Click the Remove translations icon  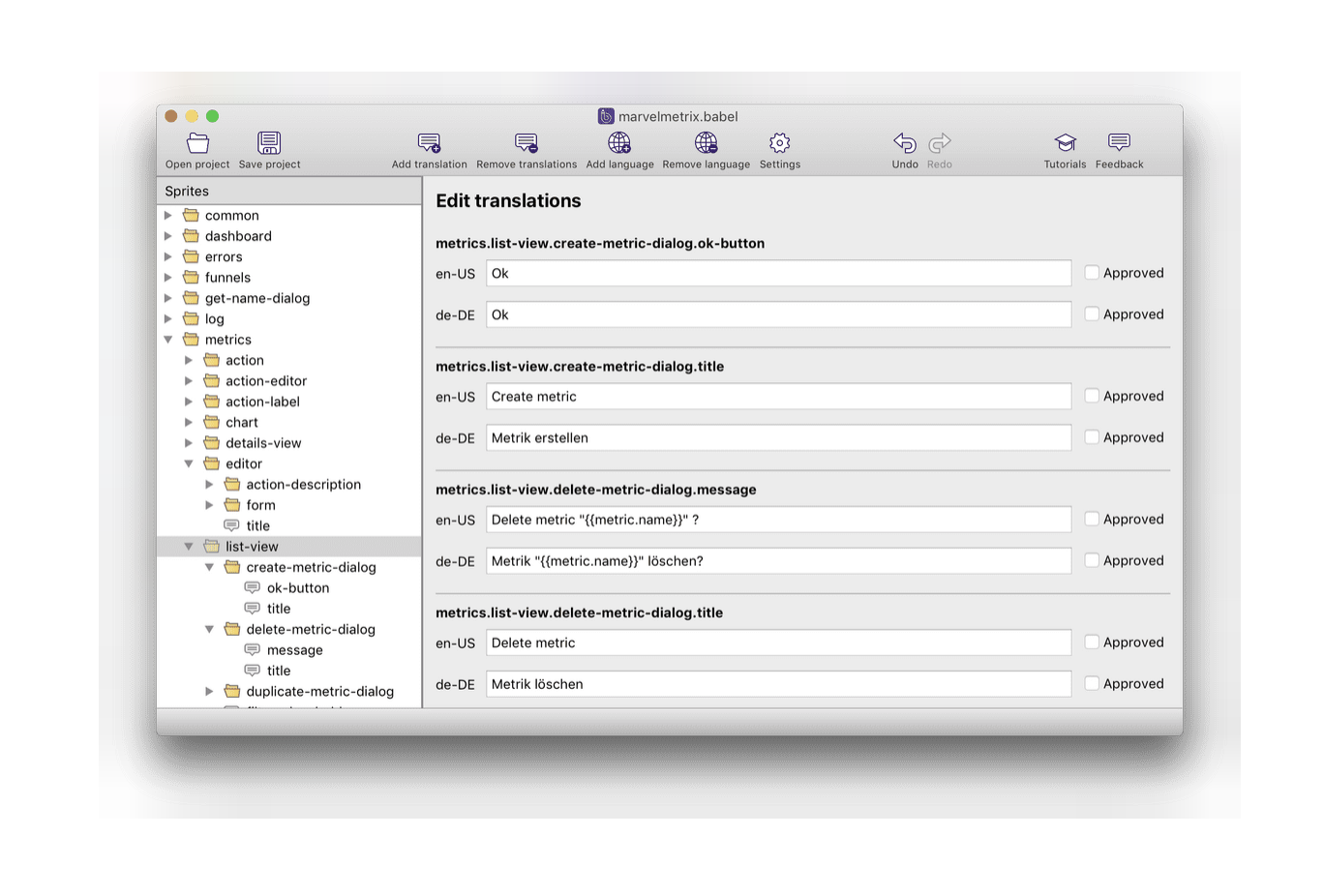[x=527, y=143]
